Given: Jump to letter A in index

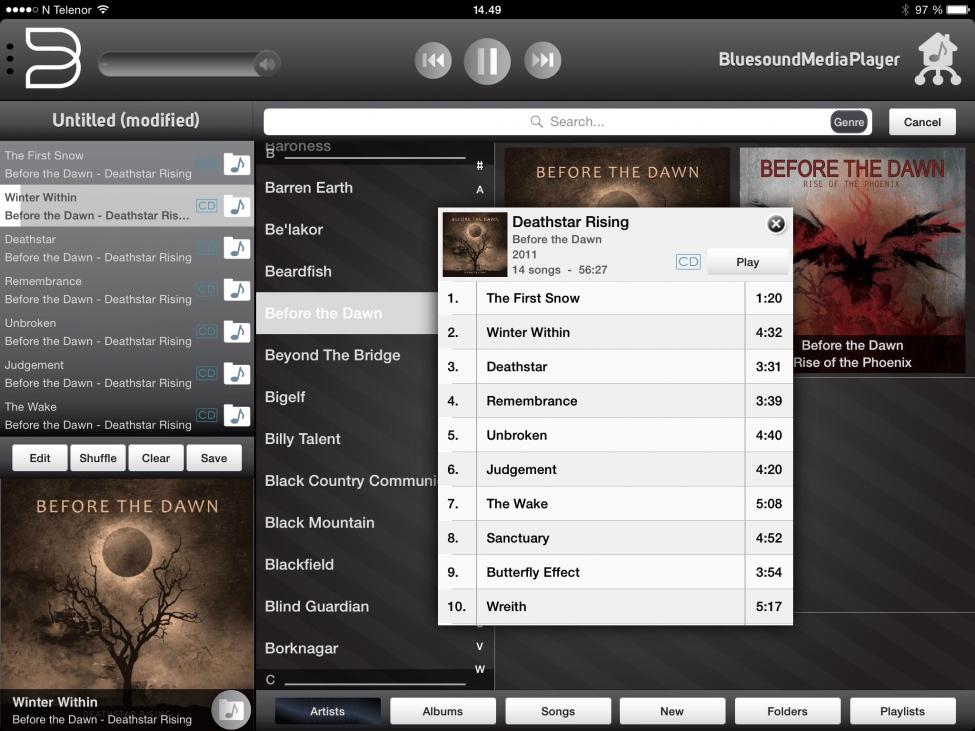Looking at the screenshot, I should click(480, 190).
